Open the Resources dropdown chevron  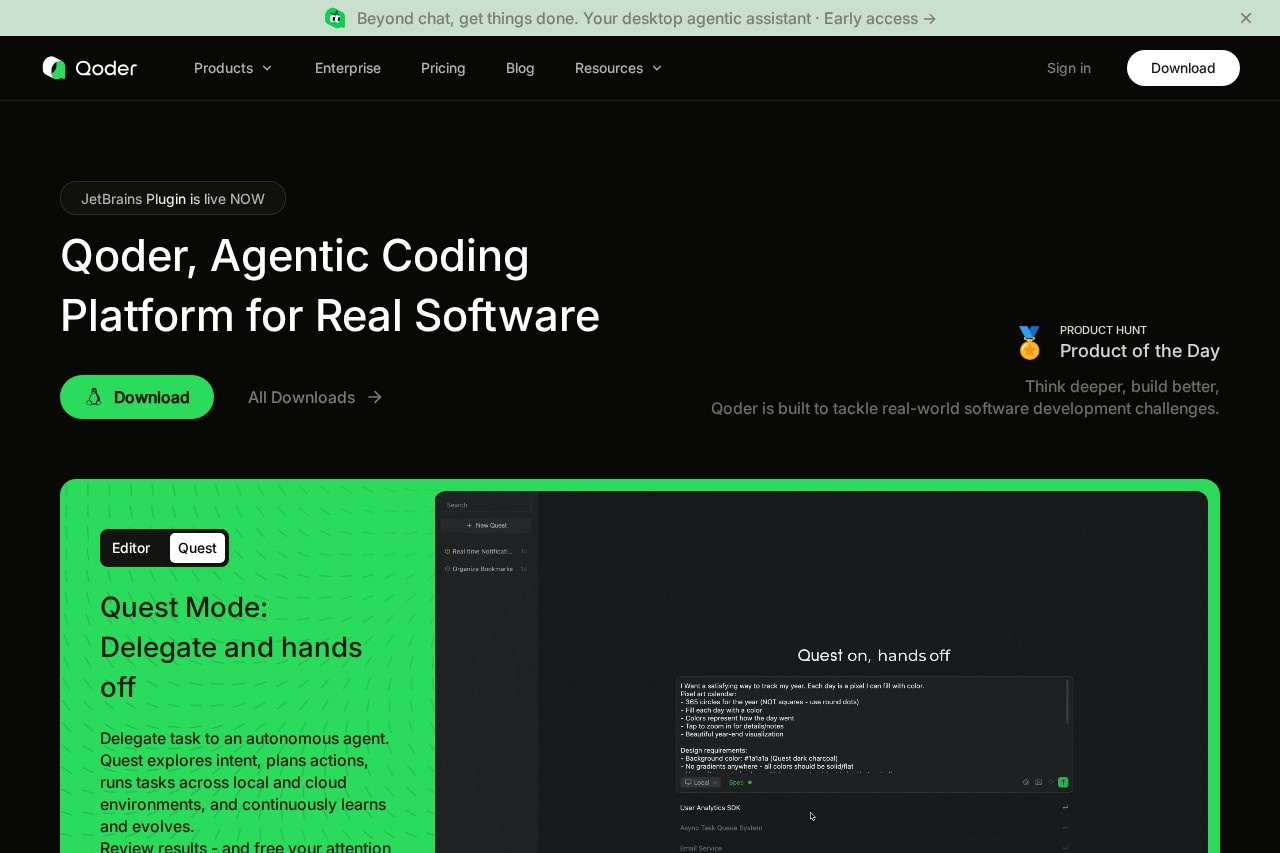click(657, 68)
